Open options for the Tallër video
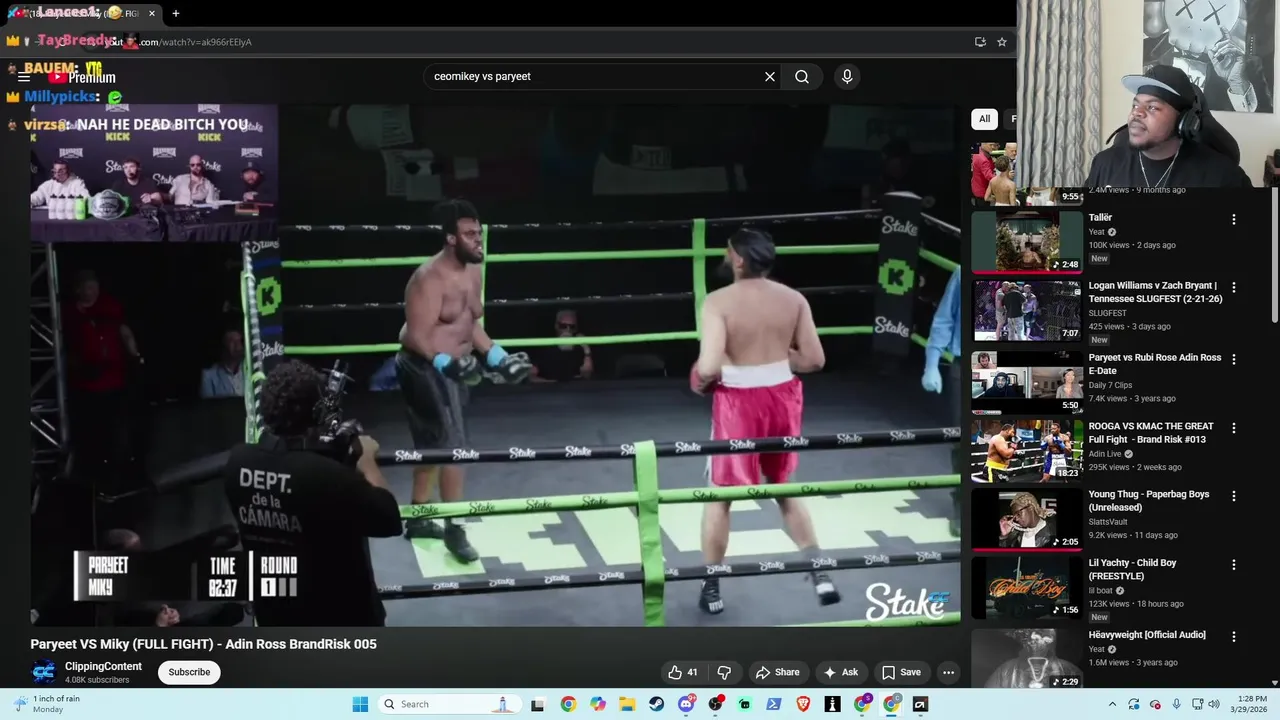The image size is (1280, 720). pyautogui.click(x=1233, y=219)
